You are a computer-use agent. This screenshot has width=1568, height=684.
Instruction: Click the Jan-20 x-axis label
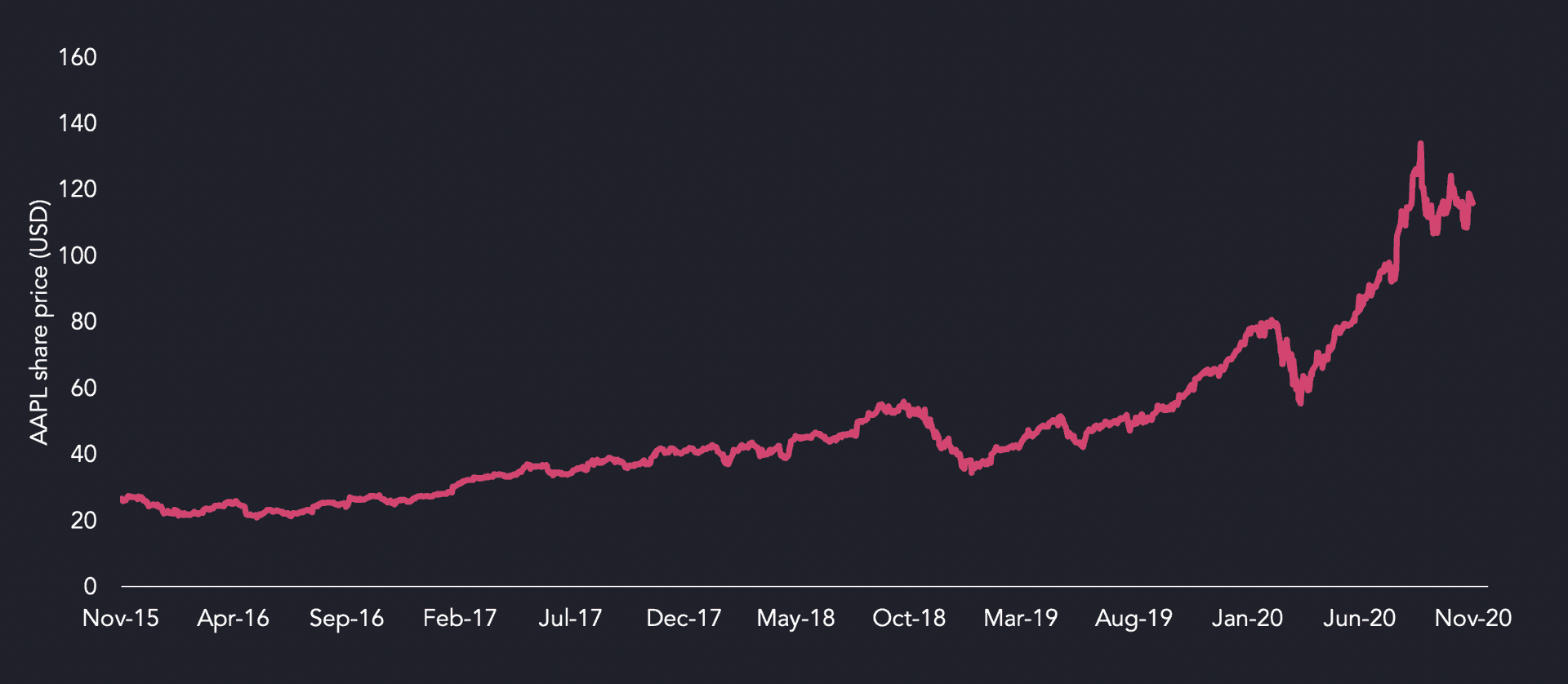click(x=1247, y=619)
